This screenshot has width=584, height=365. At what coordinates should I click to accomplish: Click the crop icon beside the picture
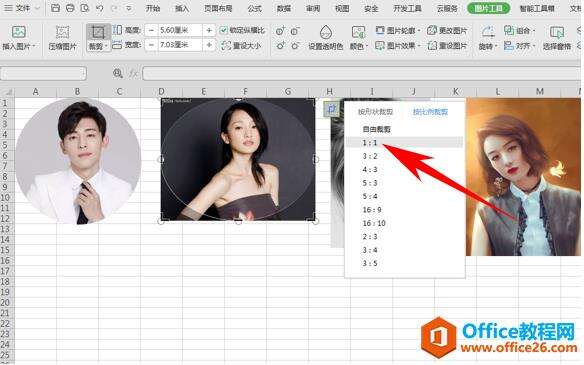(331, 109)
